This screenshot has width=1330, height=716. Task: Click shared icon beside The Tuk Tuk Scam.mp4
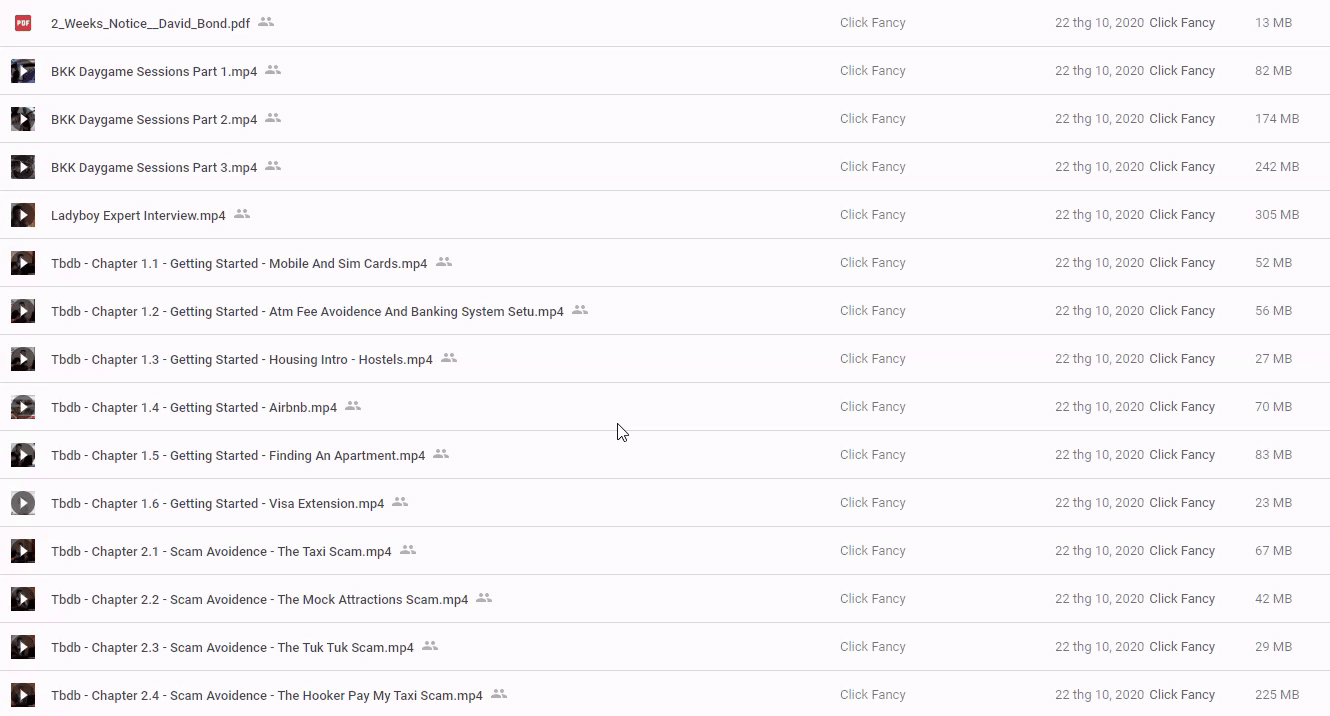pyautogui.click(x=430, y=646)
